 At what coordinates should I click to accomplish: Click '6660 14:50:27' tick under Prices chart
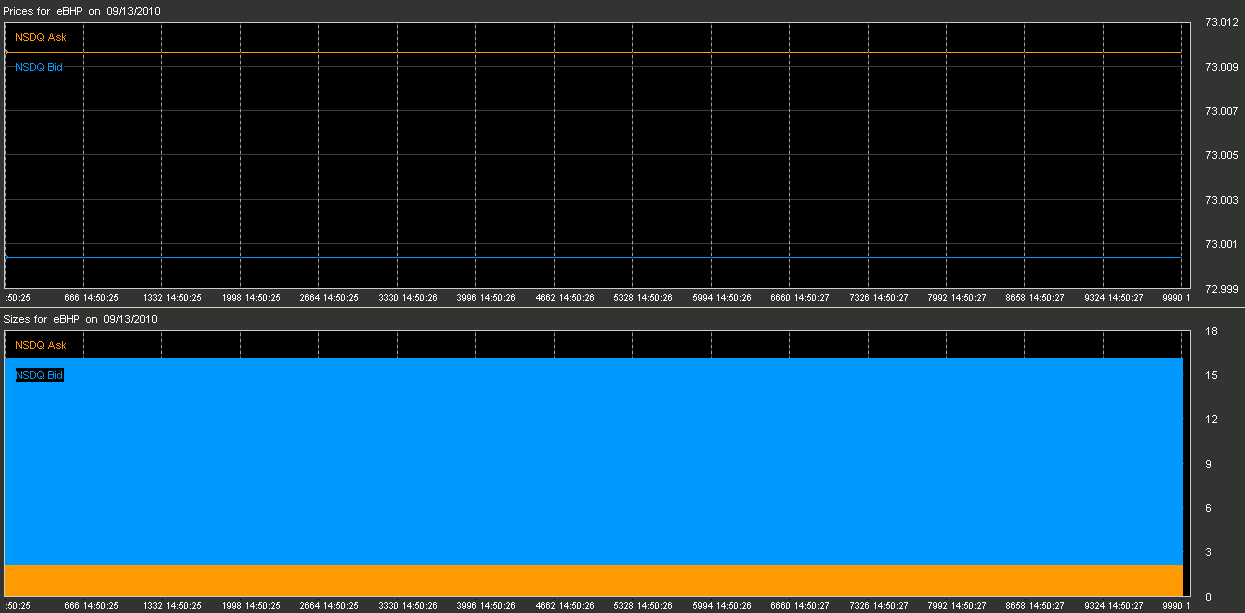pyautogui.click(x=800, y=297)
